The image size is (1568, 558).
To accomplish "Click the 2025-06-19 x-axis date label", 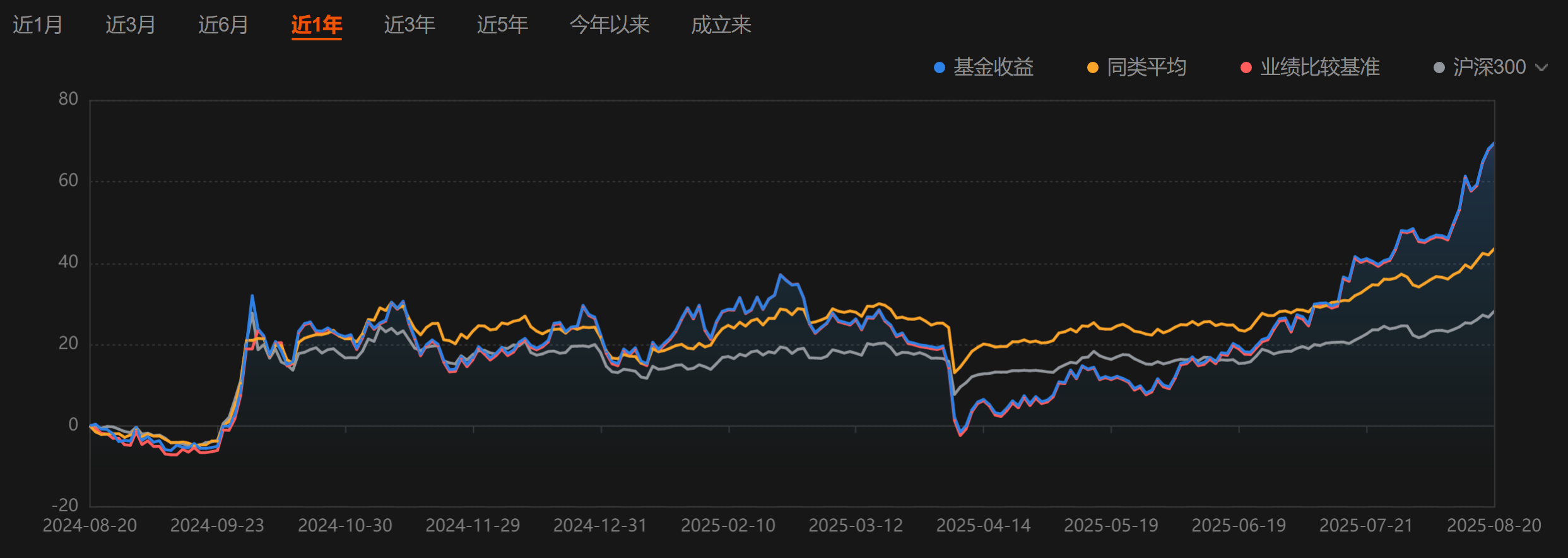I will pyautogui.click(x=1239, y=525).
